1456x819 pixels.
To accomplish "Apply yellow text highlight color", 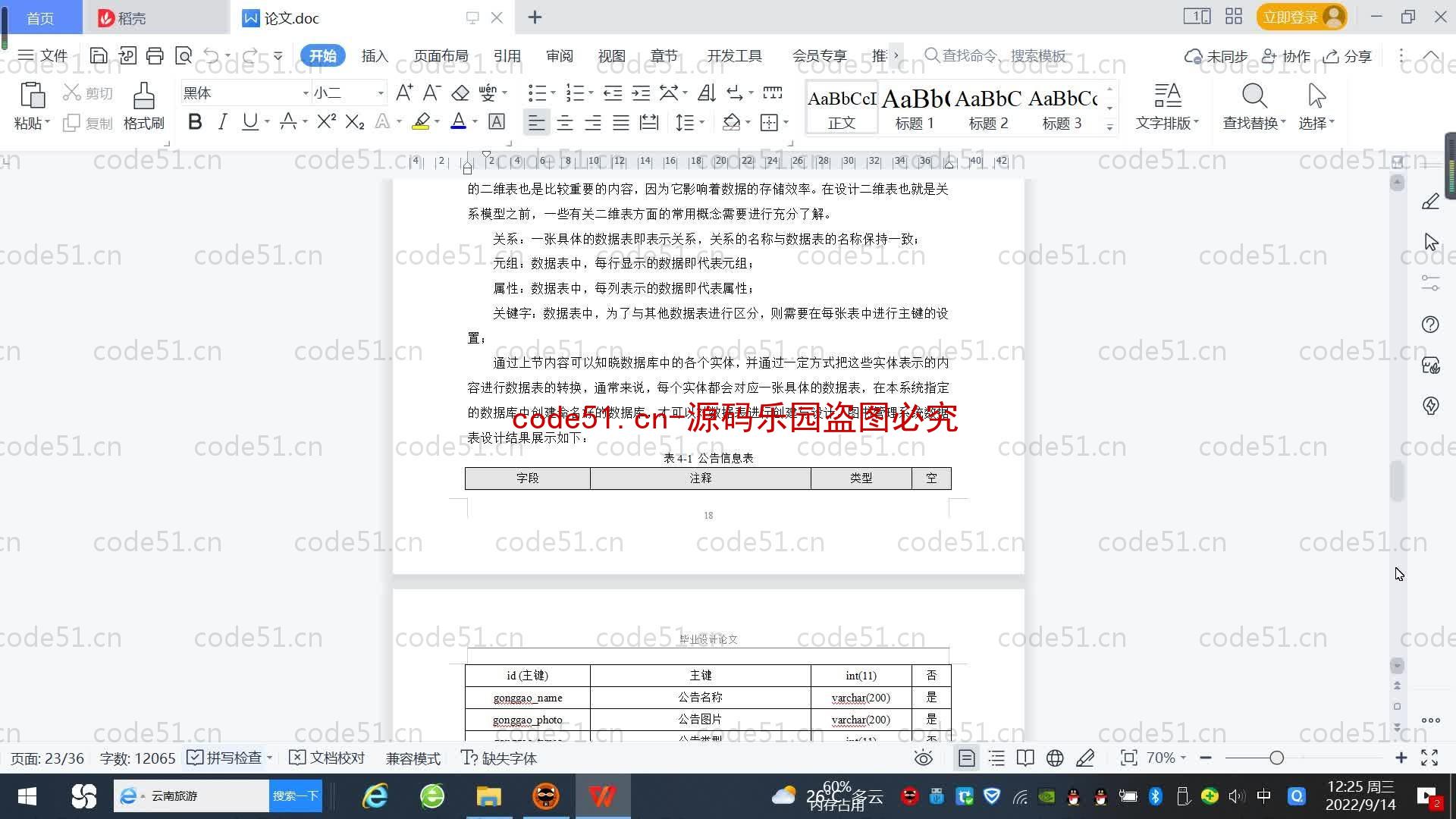I will [421, 121].
